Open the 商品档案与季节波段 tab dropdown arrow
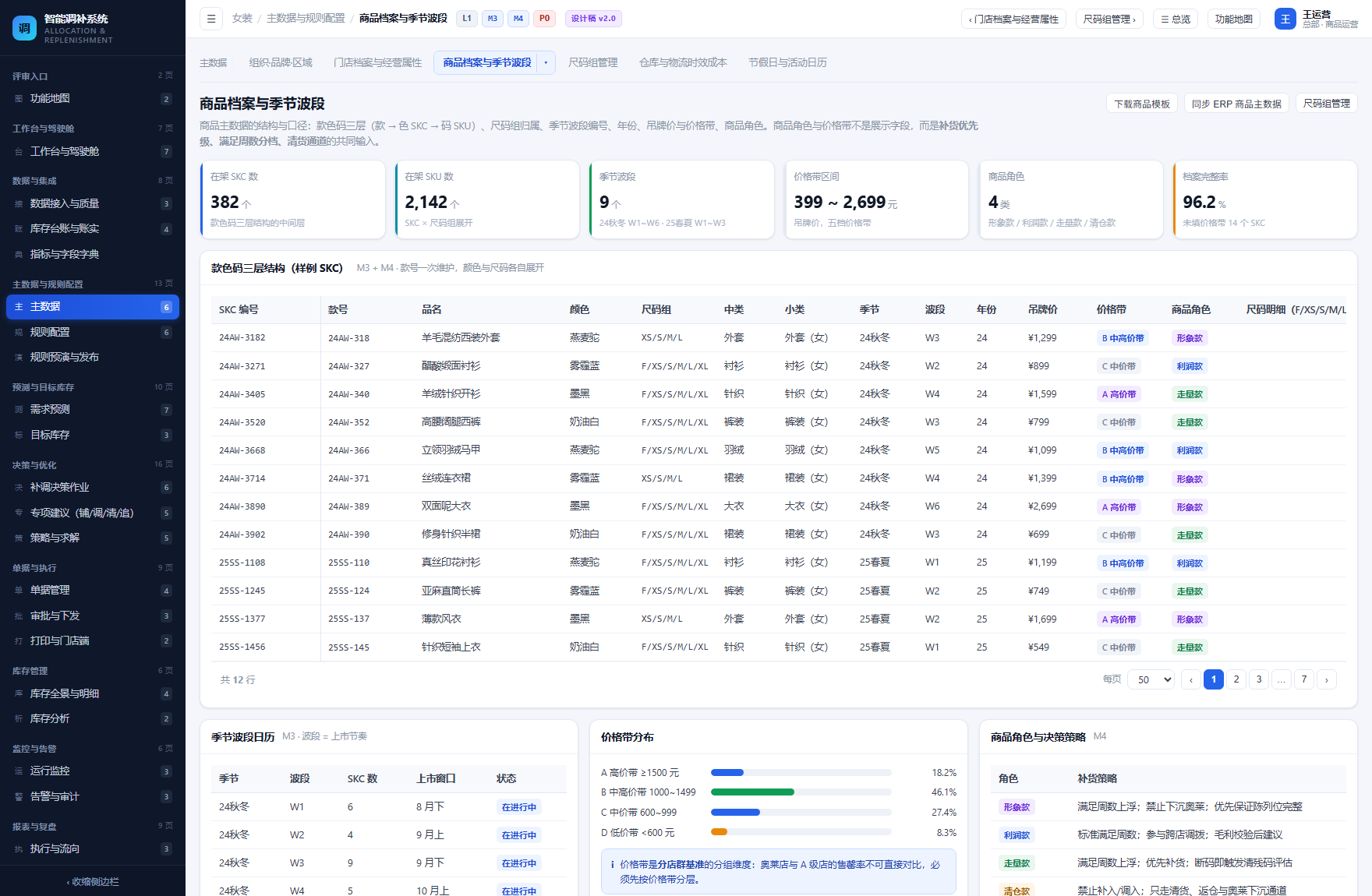 tap(546, 63)
